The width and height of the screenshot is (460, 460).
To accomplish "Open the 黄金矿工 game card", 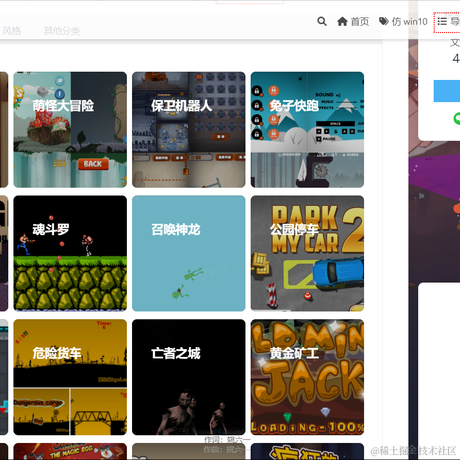I will tap(307, 377).
